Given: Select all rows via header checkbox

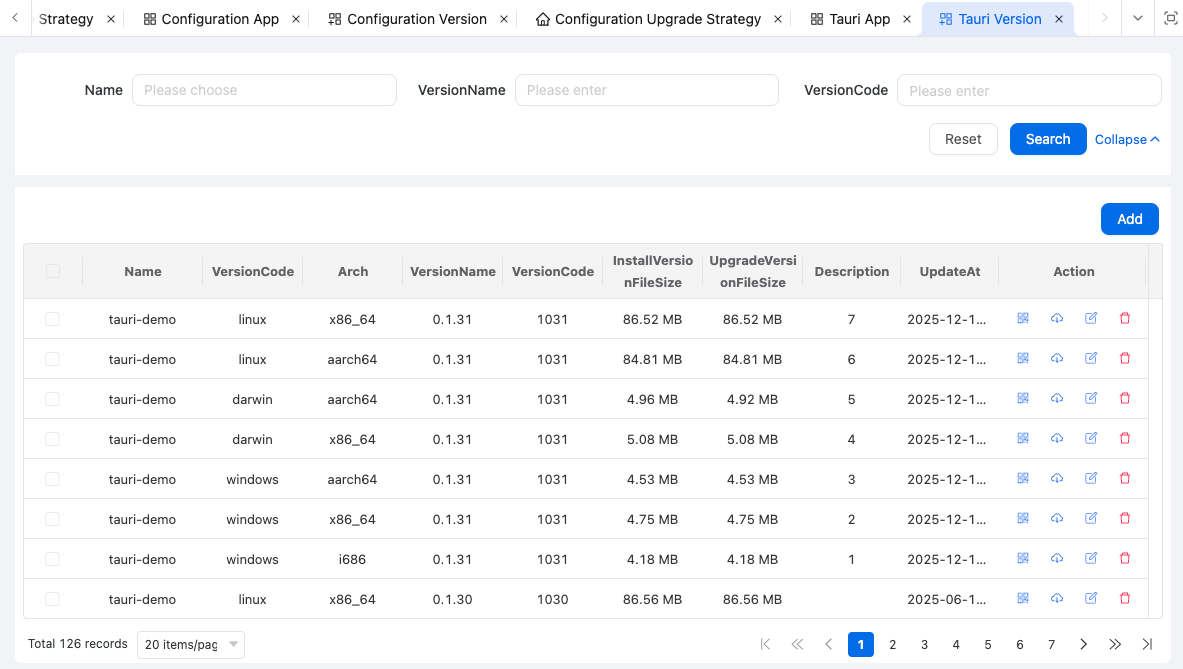Looking at the screenshot, I should tap(53, 271).
